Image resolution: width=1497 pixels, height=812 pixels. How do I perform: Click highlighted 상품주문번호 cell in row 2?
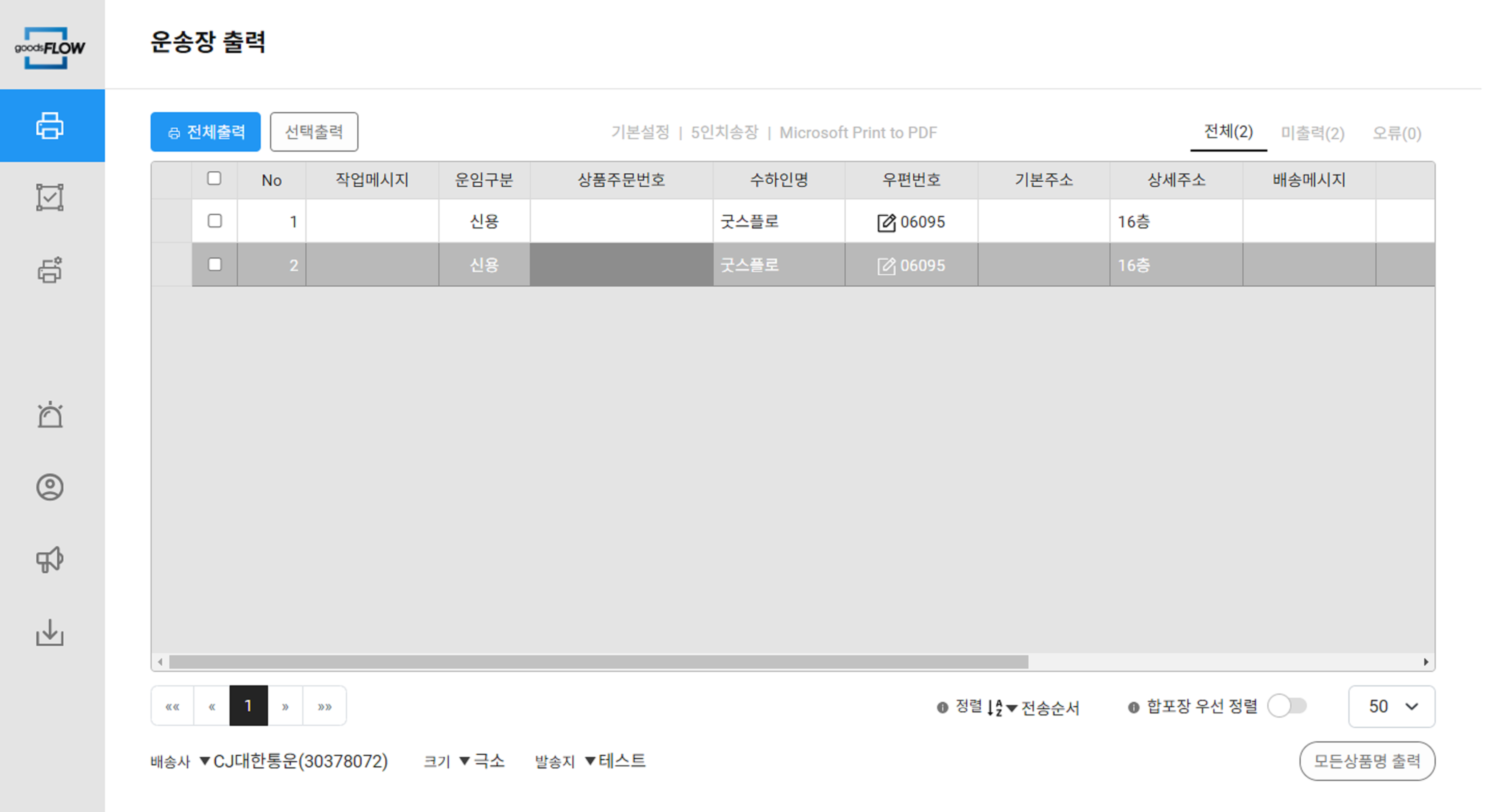pyautogui.click(x=621, y=265)
